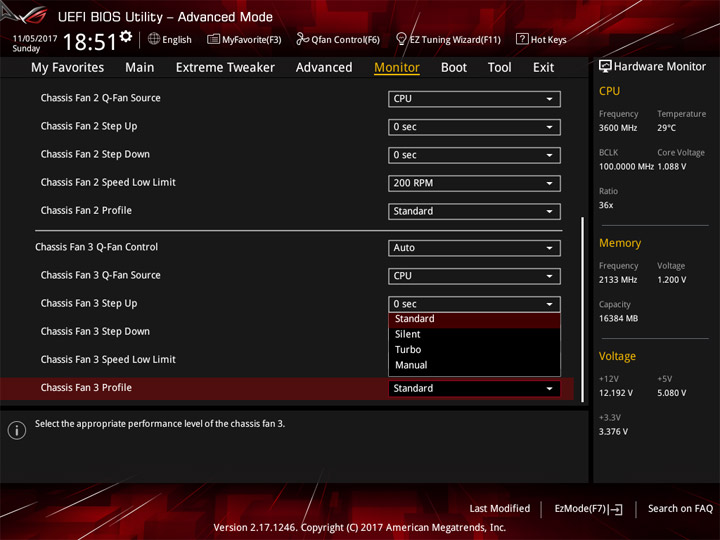Select Chassis Fan 2 Profile label
The height and width of the screenshot is (540, 720).
[x=86, y=210]
